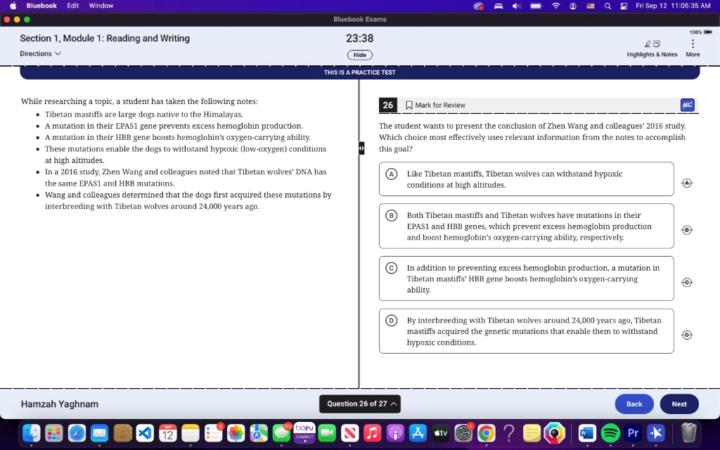Open Photos from the dock
This screenshot has height=450, width=720.
point(236,433)
